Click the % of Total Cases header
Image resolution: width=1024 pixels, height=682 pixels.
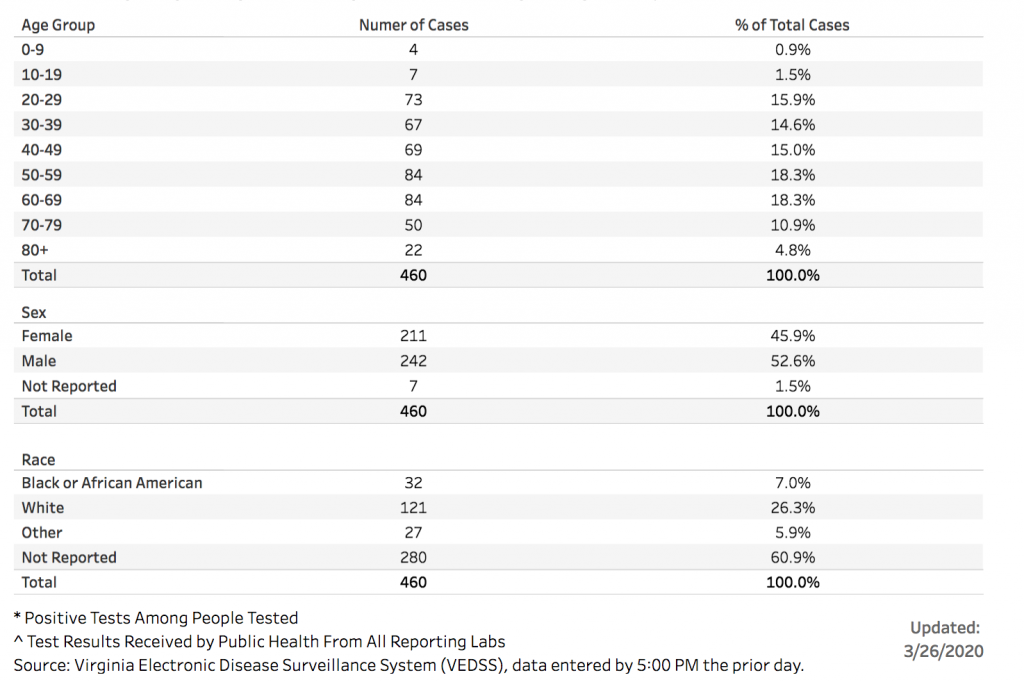pos(792,25)
